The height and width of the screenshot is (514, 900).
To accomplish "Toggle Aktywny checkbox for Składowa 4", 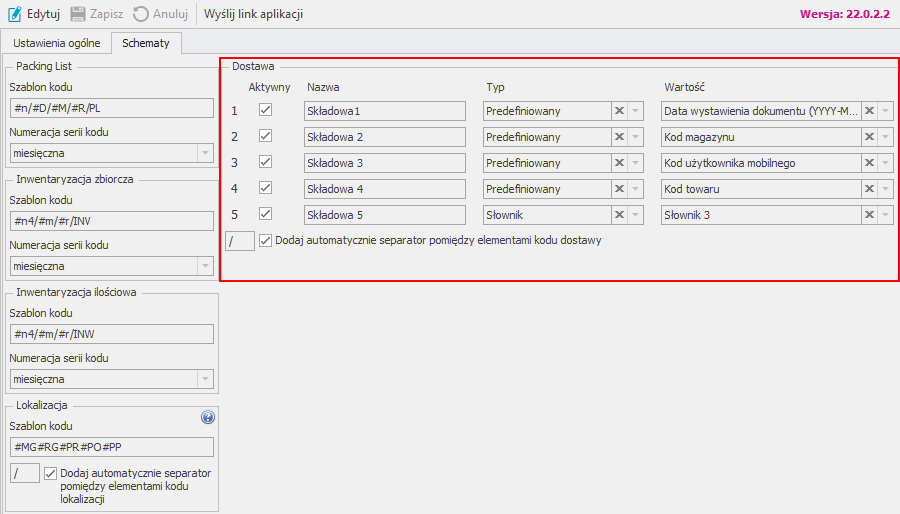I will coord(265,189).
